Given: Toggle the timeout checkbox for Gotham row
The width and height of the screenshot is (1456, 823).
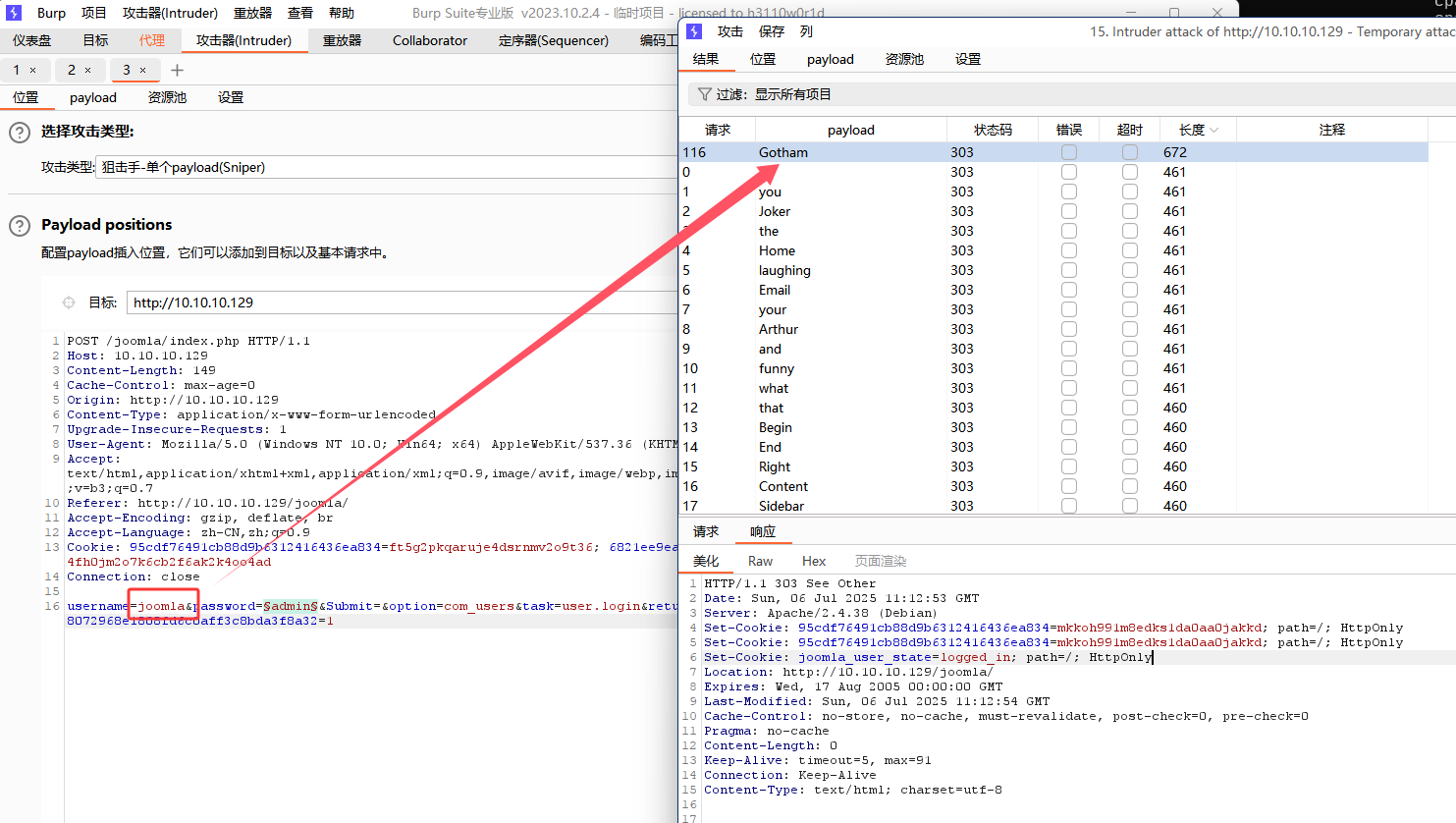Looking at the screenshot, I should [1129, 152].
